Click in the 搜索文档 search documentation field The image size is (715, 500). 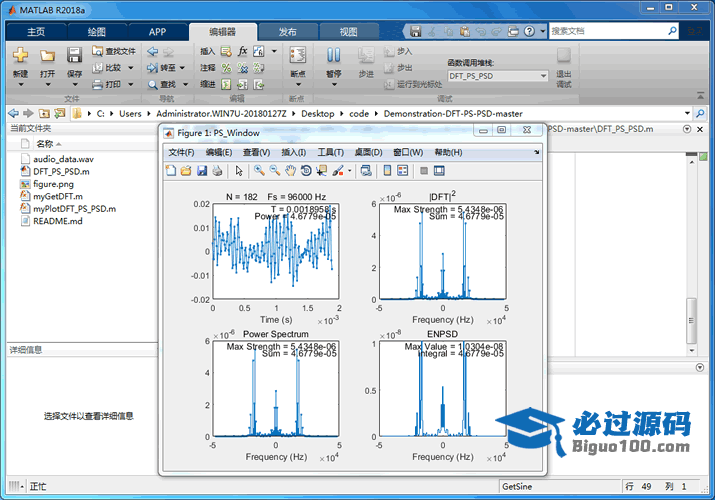(x=608, y=31)
